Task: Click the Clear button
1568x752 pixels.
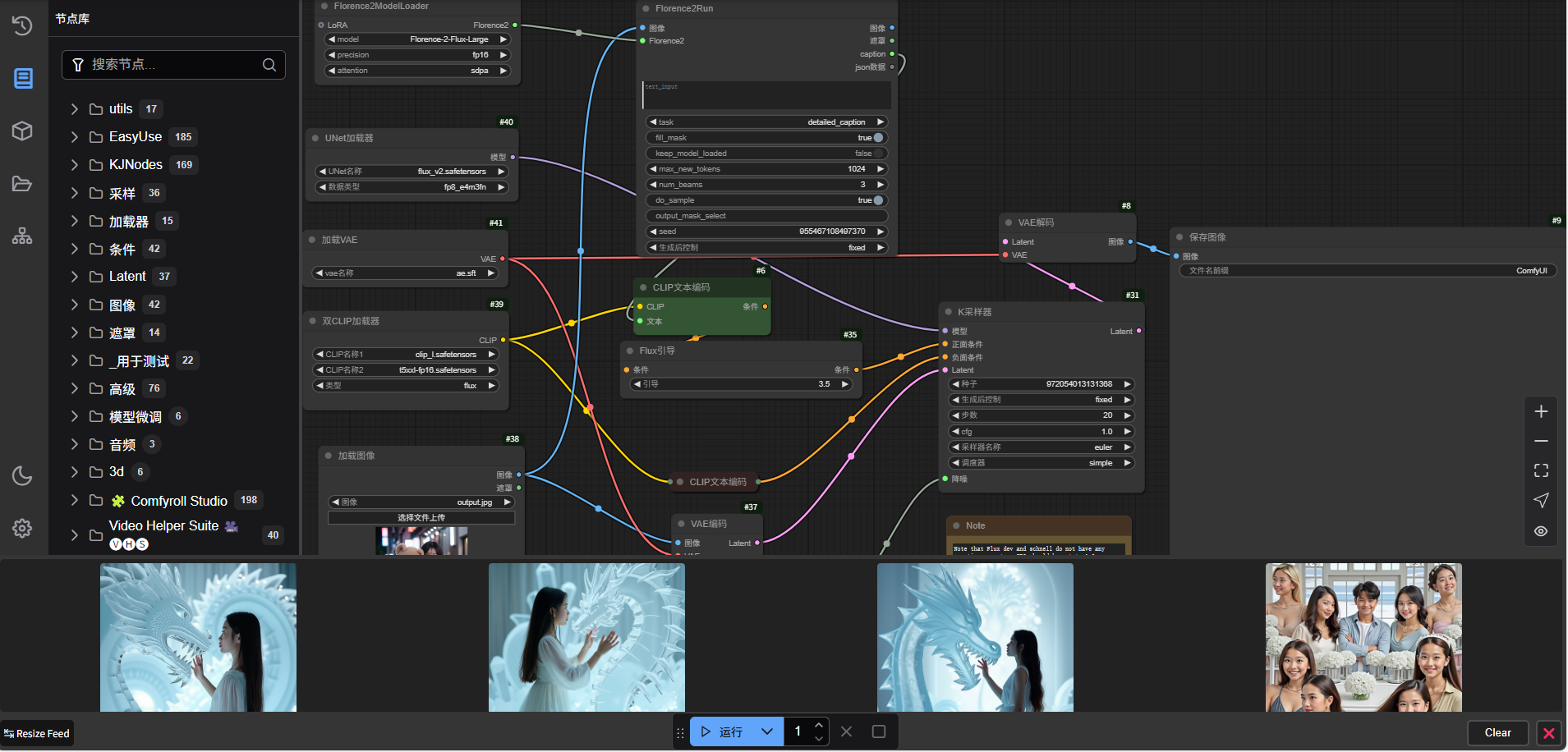Action: coord(1497,732)
